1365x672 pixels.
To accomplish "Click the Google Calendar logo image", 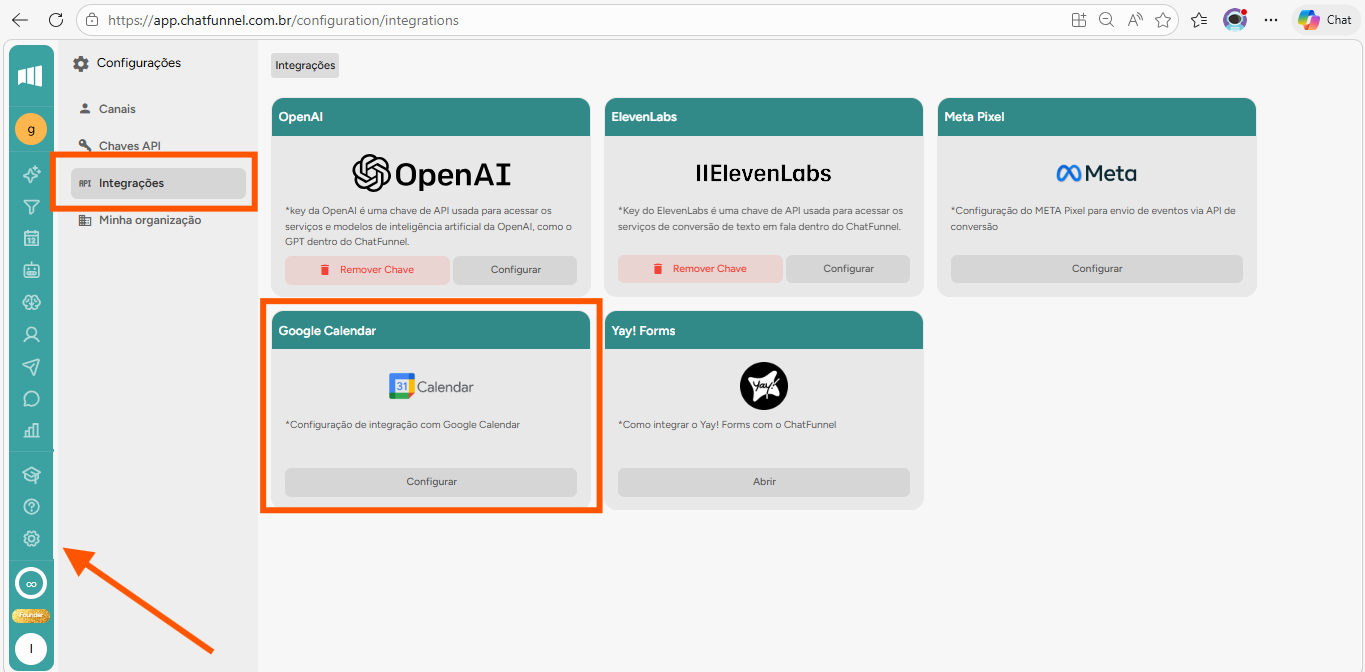I will click(431, 387).
